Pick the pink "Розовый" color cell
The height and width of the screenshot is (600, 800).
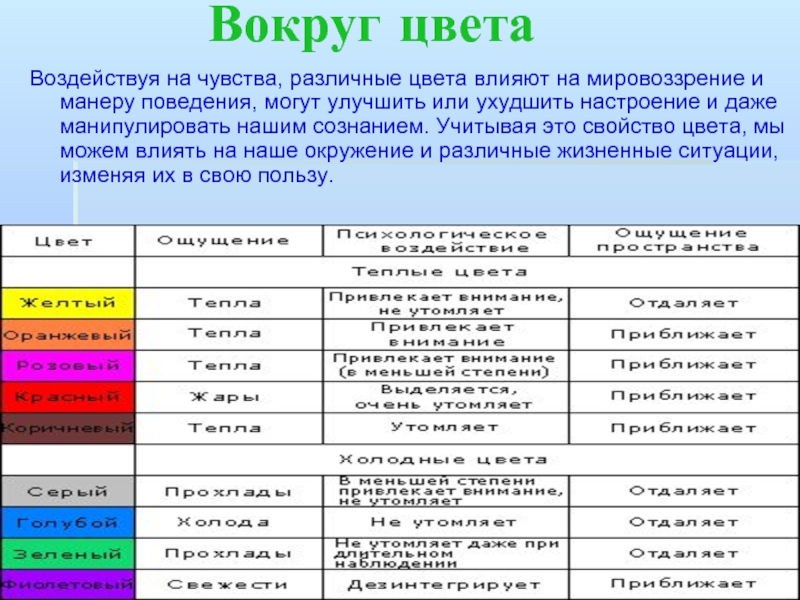coord(68,366)
